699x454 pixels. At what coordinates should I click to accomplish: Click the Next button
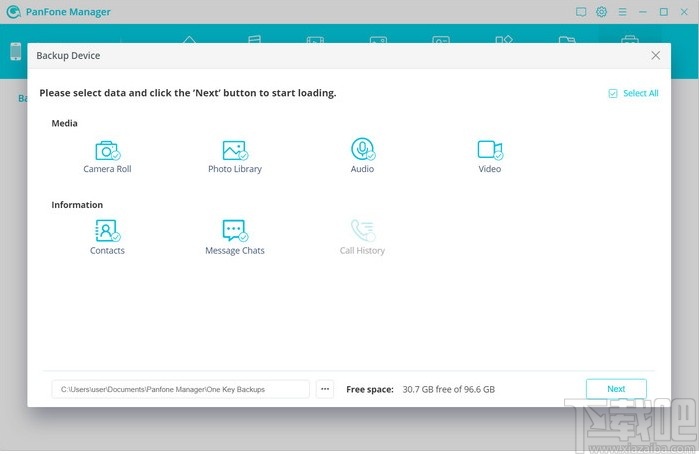tap(616, 389)
